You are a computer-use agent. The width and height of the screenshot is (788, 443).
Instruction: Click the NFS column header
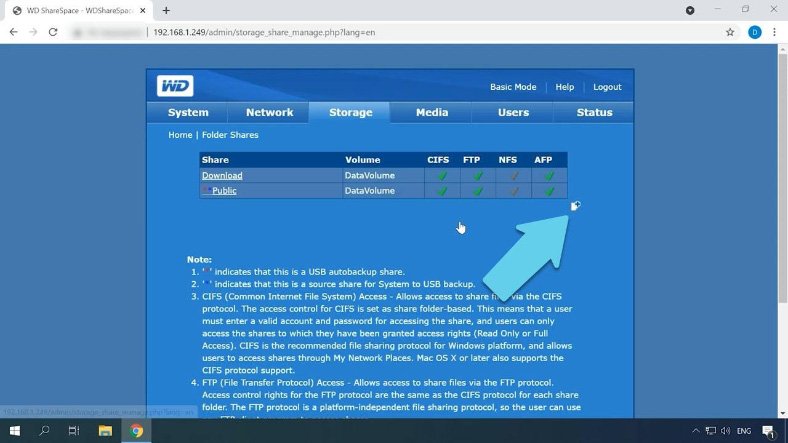pos(508,160)
